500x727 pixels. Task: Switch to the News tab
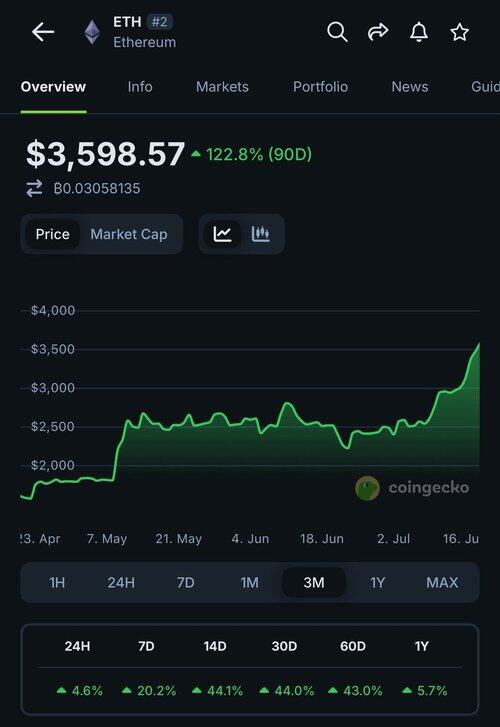(410, 87)
